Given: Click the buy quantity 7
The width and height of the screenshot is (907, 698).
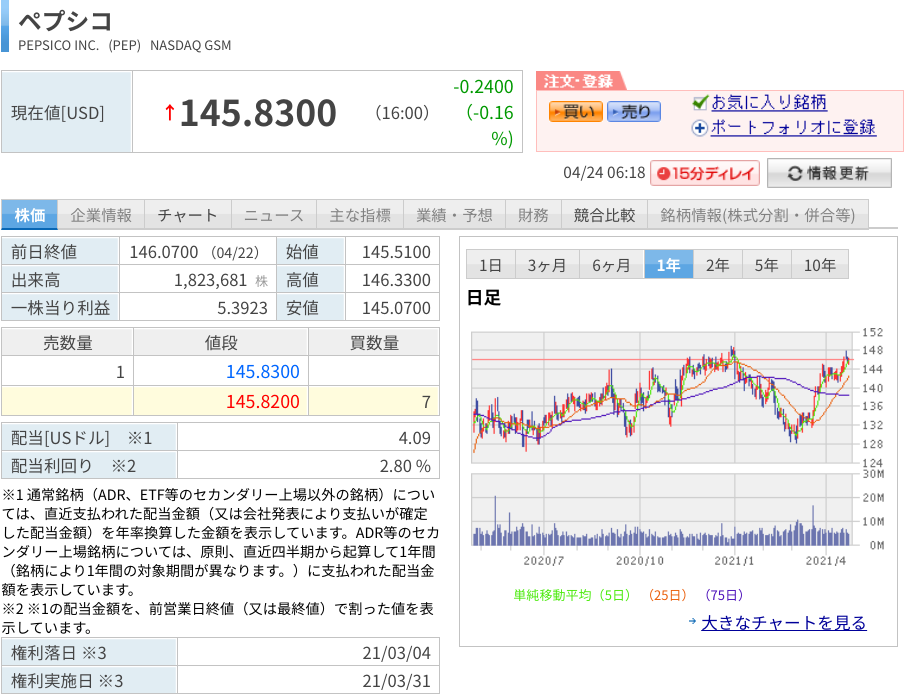Looking at the screenshot, I should tap(426, 401).
